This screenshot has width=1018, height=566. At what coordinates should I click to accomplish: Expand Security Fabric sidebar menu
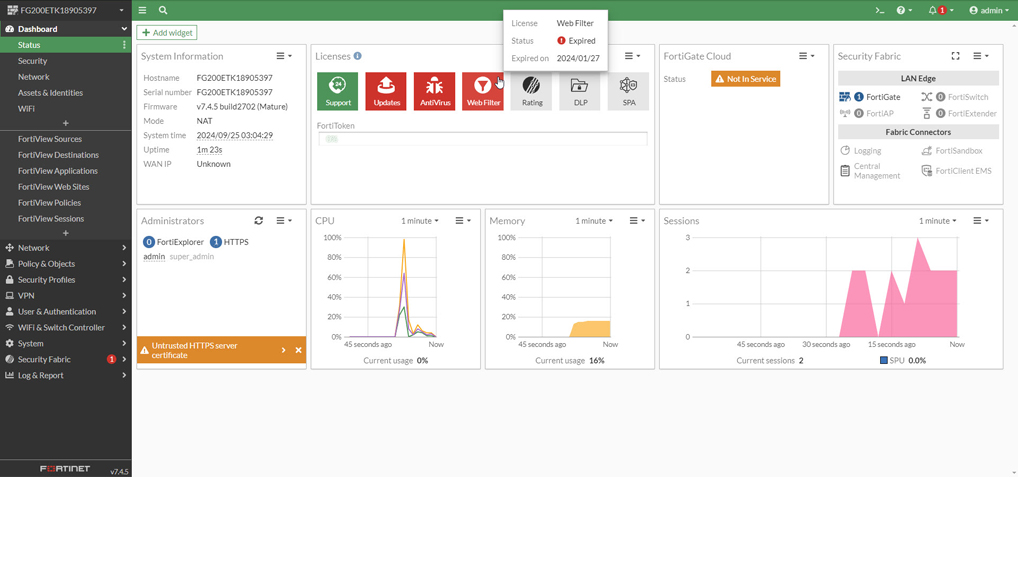pyautogui.click(x=66, y=359)
